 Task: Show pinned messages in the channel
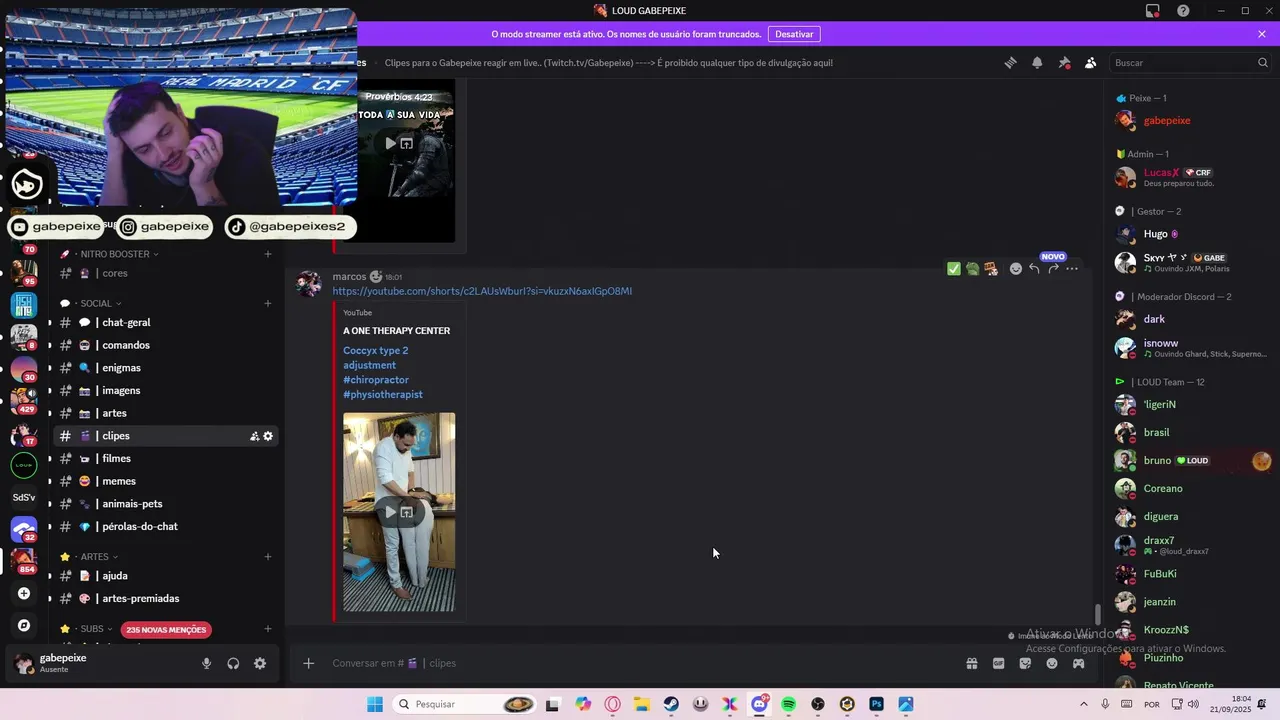coord(1064,63)
